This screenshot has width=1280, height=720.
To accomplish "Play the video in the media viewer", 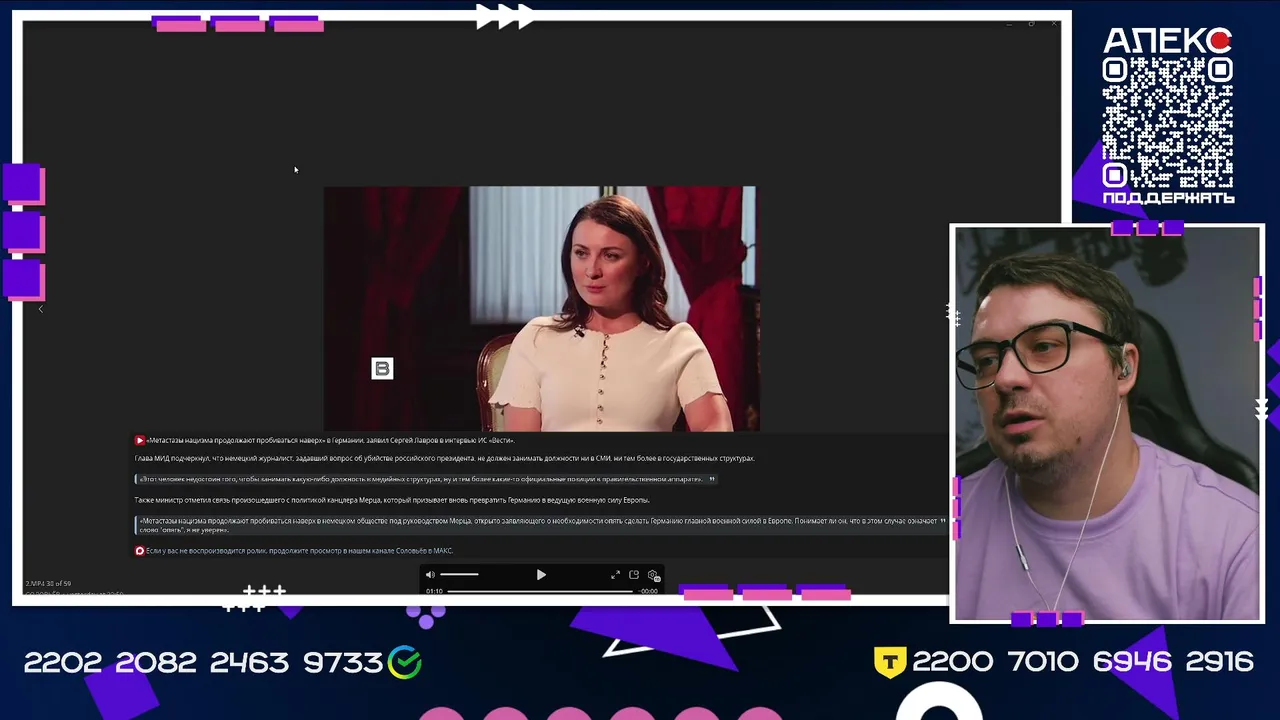I will pyautogui.click(x=541, y=575).
